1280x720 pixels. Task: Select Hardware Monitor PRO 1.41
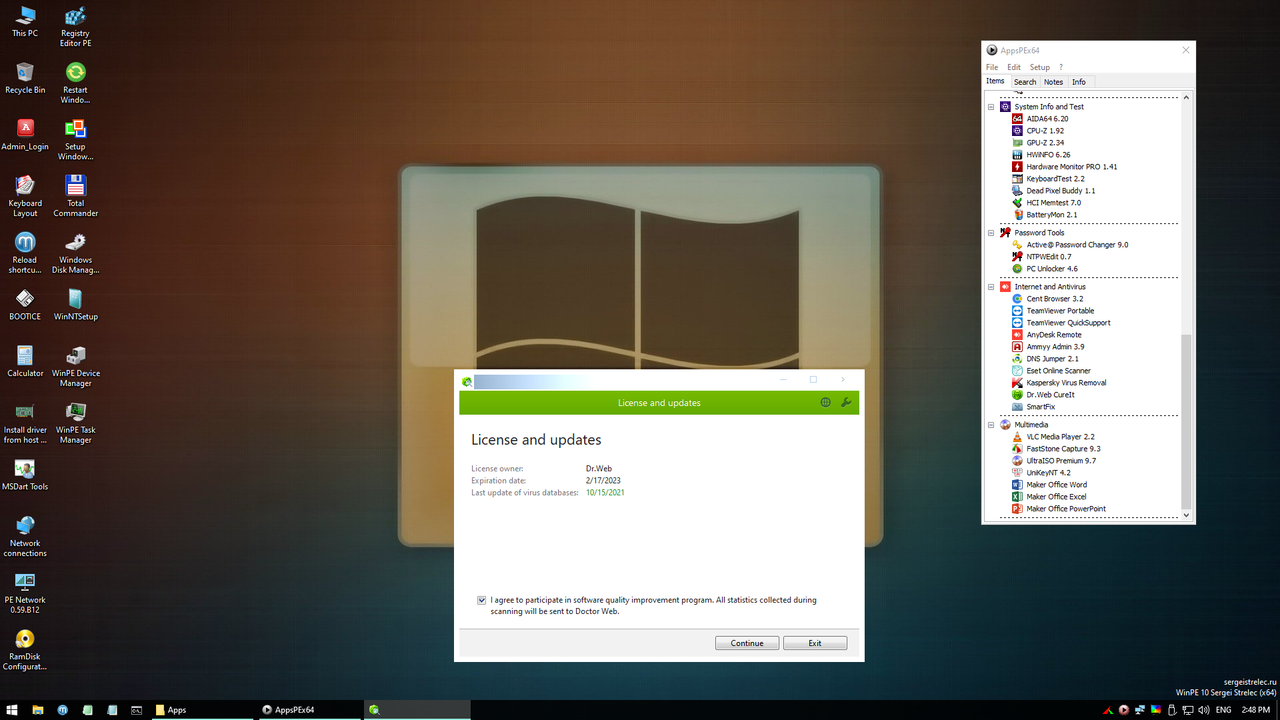click(1064, 166)
